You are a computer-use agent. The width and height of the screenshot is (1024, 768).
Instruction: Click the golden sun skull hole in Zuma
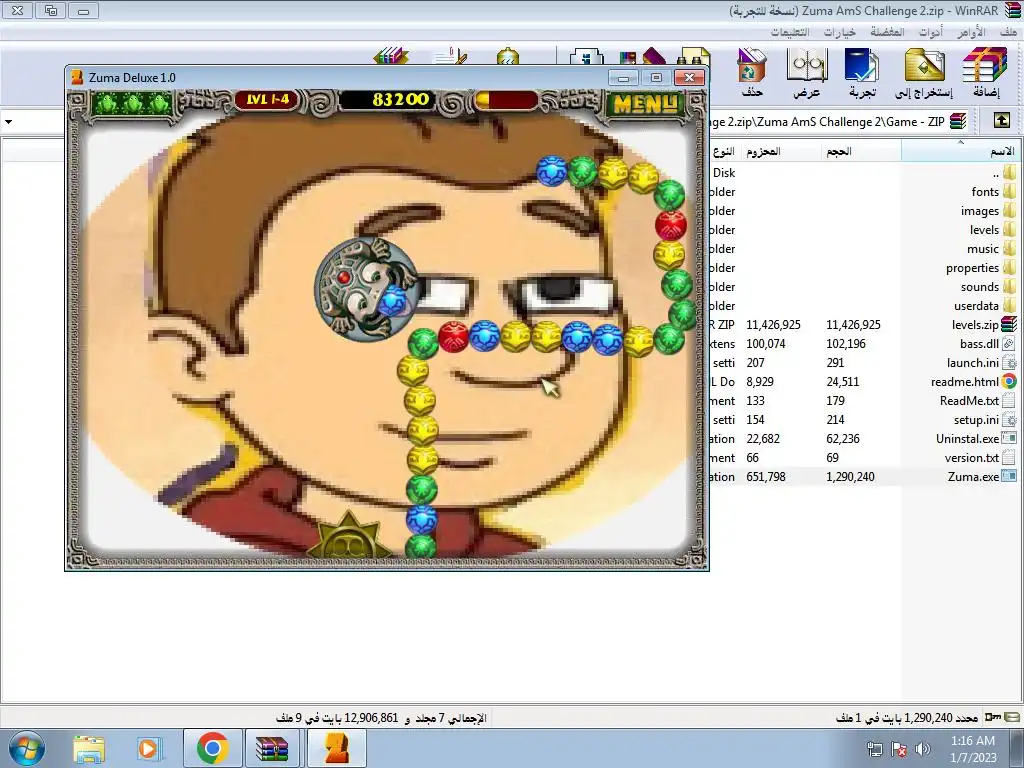tap(348, 535)
